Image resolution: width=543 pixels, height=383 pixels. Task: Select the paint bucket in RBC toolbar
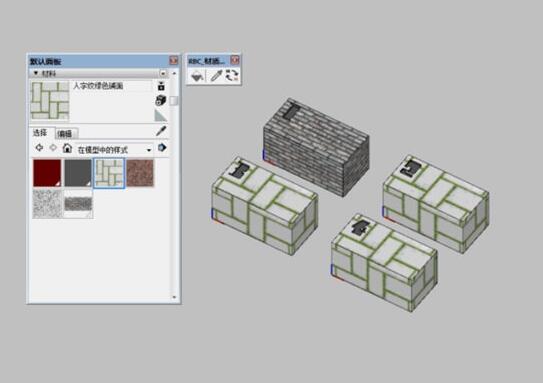pyautogui.click(x=197, y=75)
